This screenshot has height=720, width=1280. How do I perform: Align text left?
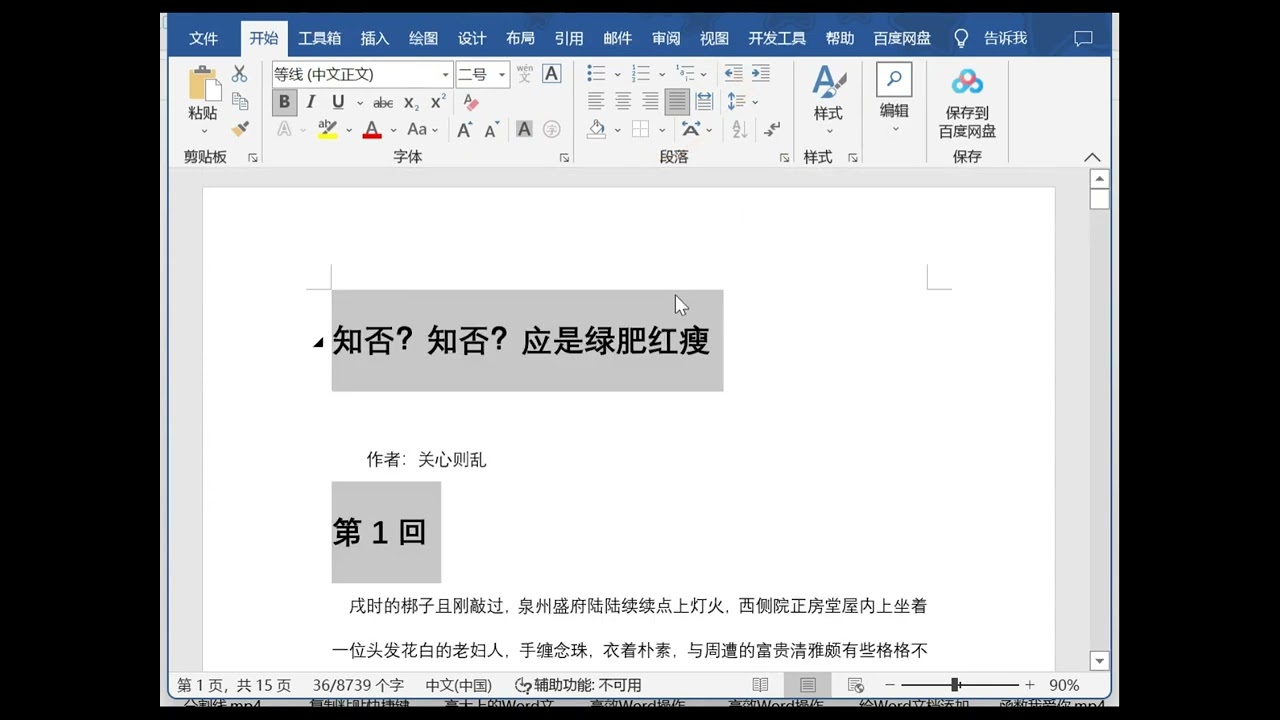coord(596,101)
